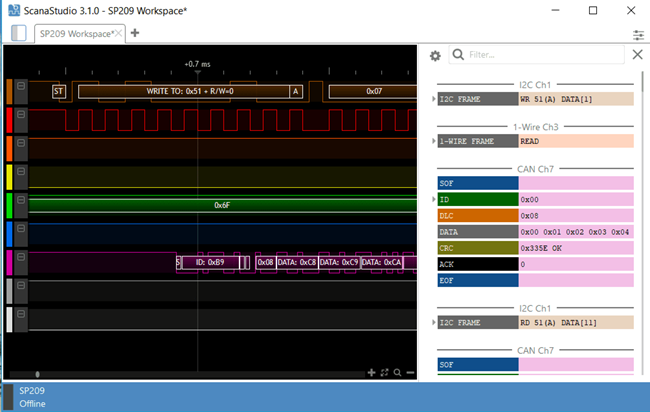Click the green channel 5 color bar
Viewport: 650px width, 412px height.
(9, 206)
